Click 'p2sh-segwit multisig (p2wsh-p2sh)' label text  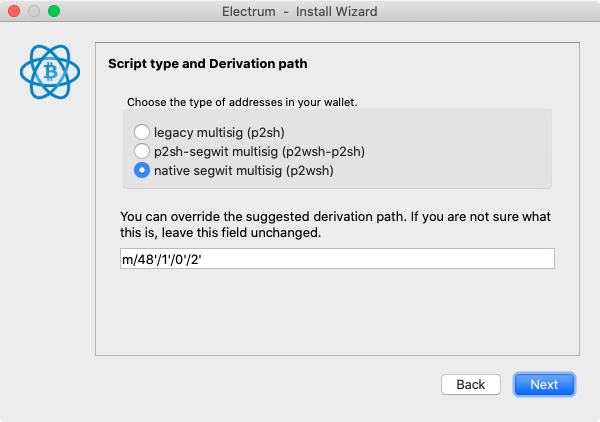tap(259, 152)
